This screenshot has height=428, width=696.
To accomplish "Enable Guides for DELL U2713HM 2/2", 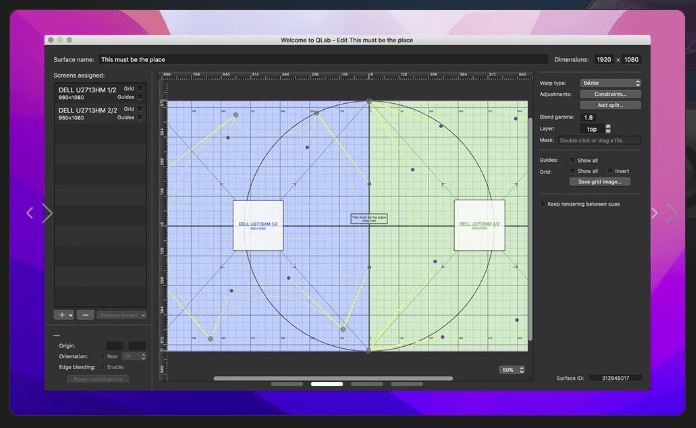I will [x=140, y=117].
